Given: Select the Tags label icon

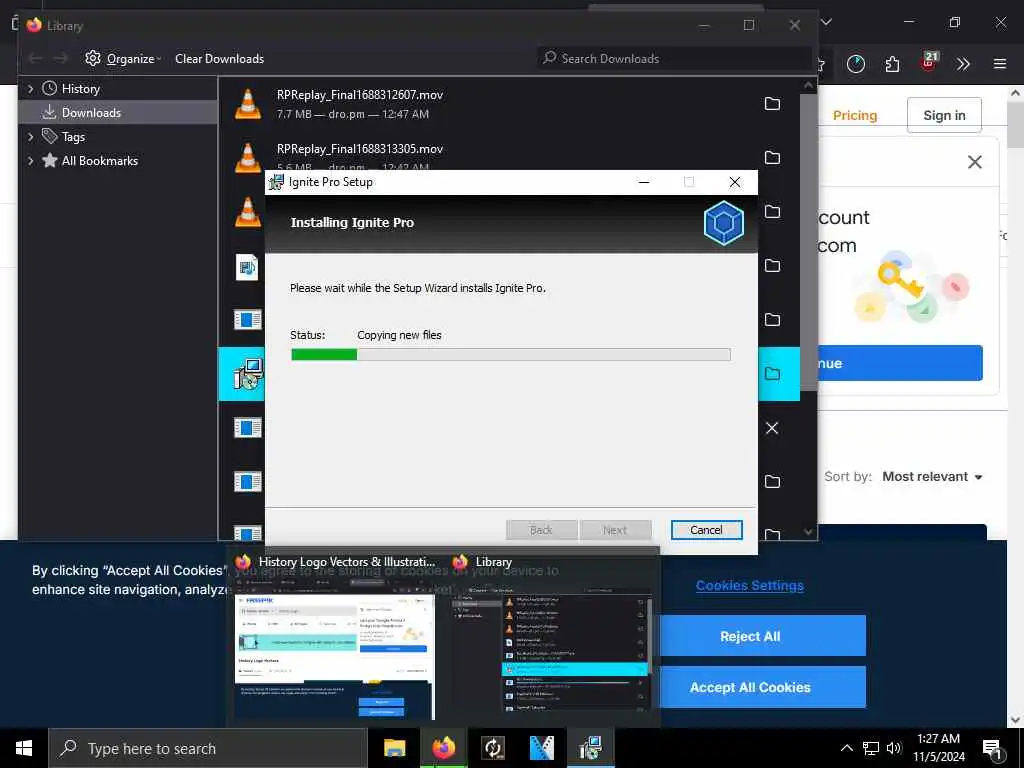Looking at the screenshot, I should coord(50,136).
